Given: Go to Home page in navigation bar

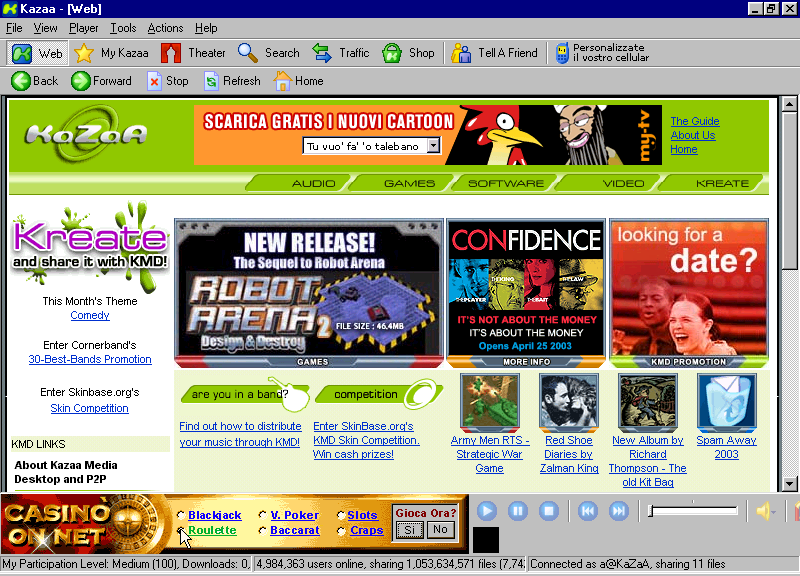Looking at the screenshot, I should [x=298, y=81].
